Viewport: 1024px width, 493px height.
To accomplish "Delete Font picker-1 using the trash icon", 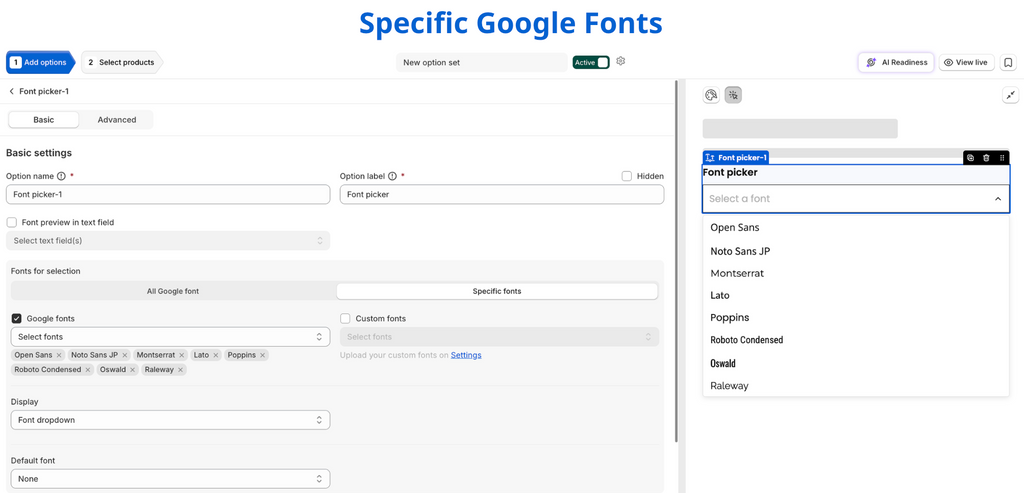I will point(986,158).
